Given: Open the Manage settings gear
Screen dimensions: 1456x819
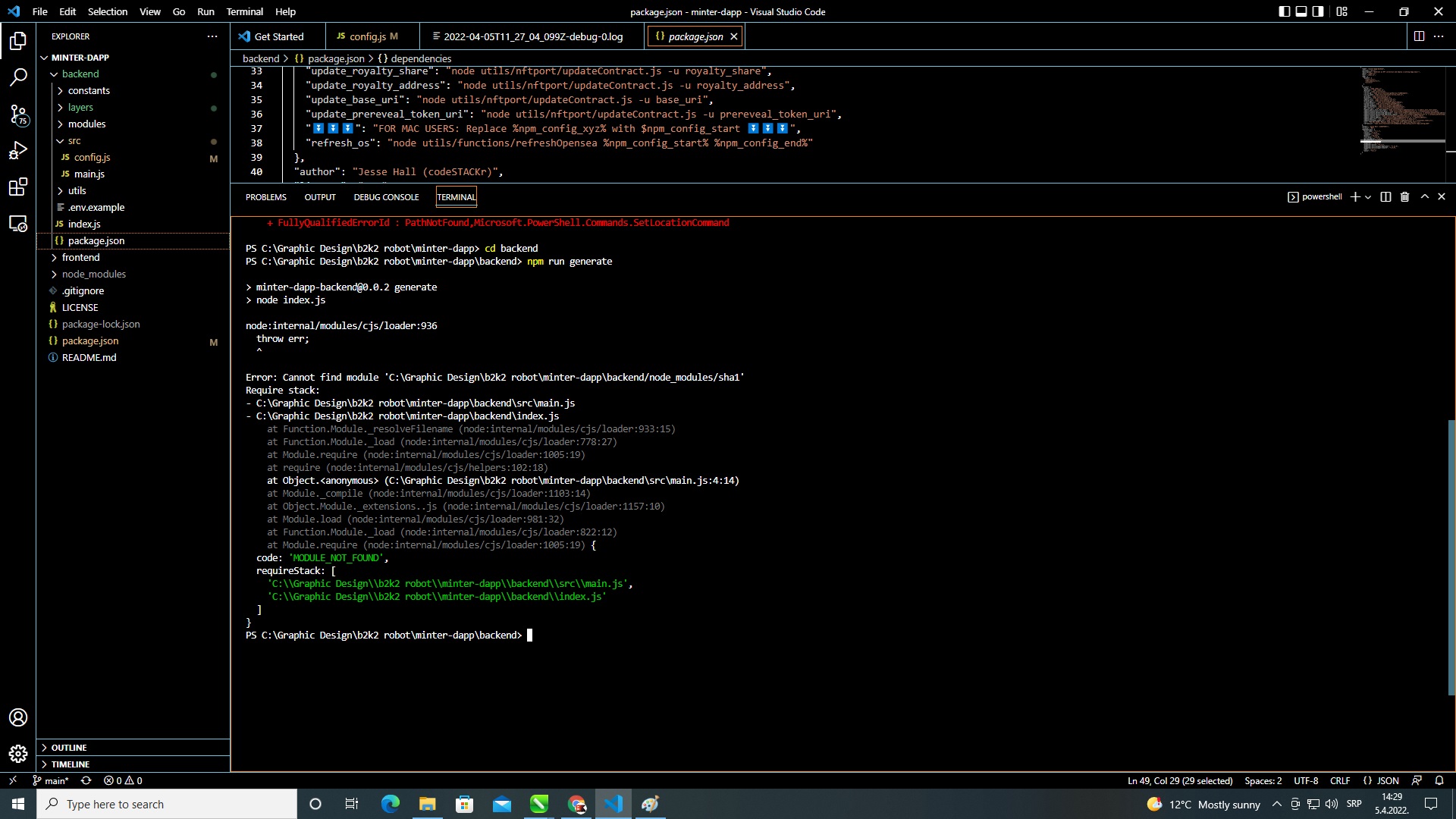Looking at the screenshot, I should pos(18,754).
